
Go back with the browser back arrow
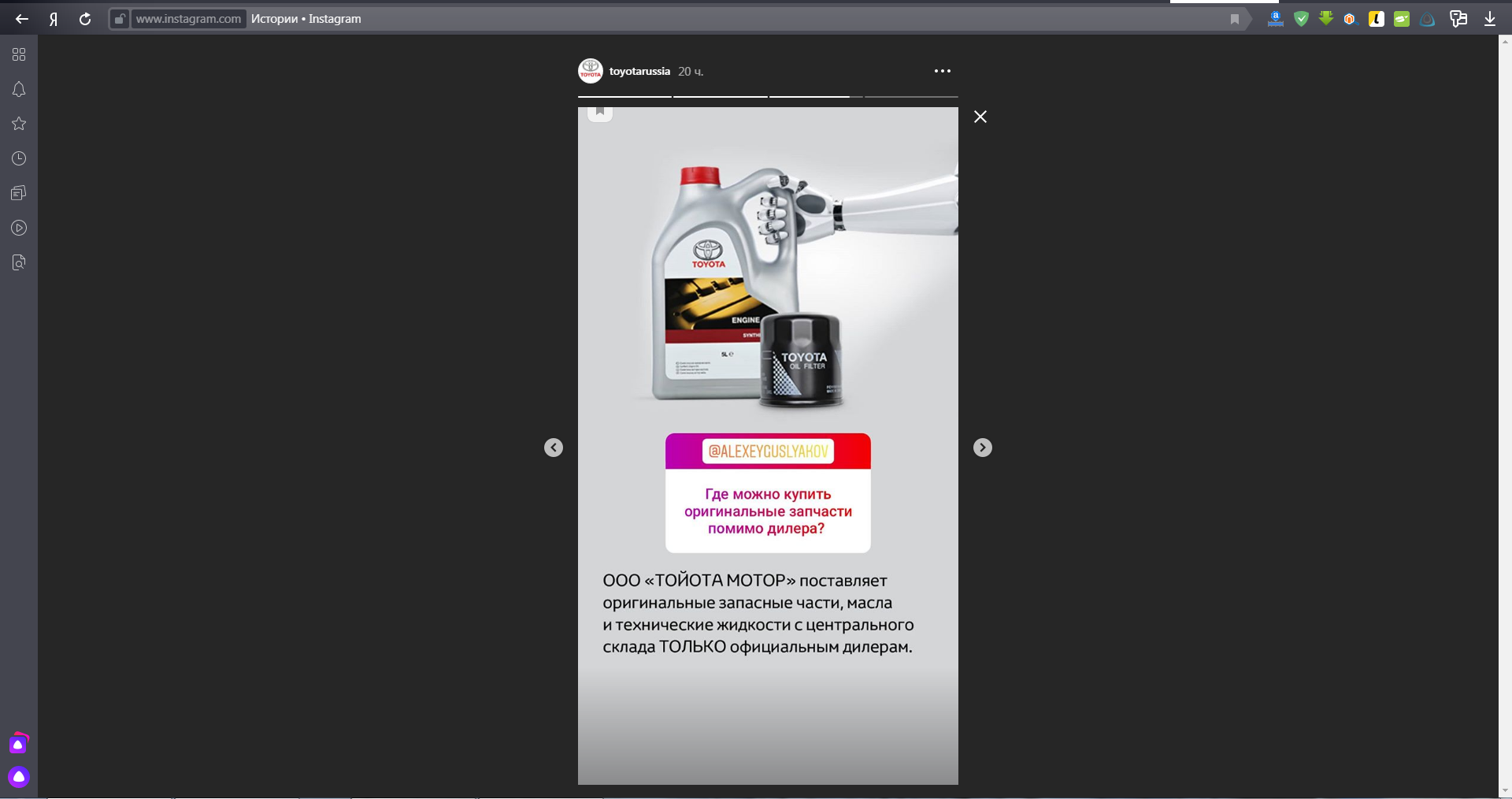pyautogui.click(x=22, y=19)
